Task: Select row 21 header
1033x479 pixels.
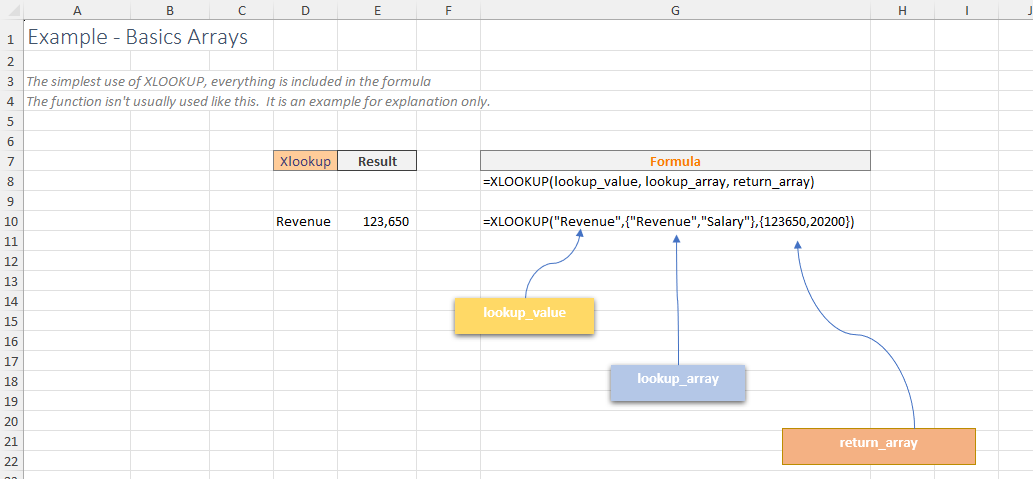Action: (11, 441)
